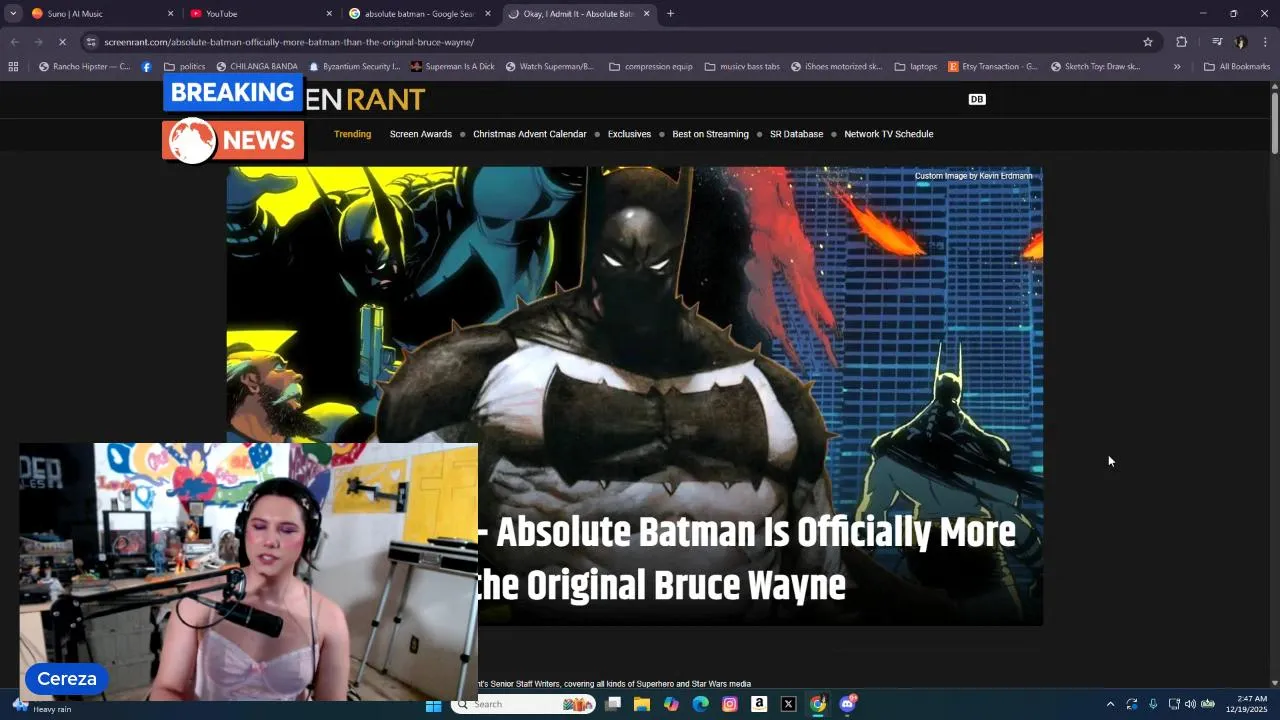
Task: Open the music bass tabs folder
Action: pyautogui.click(x=742, y=67)
